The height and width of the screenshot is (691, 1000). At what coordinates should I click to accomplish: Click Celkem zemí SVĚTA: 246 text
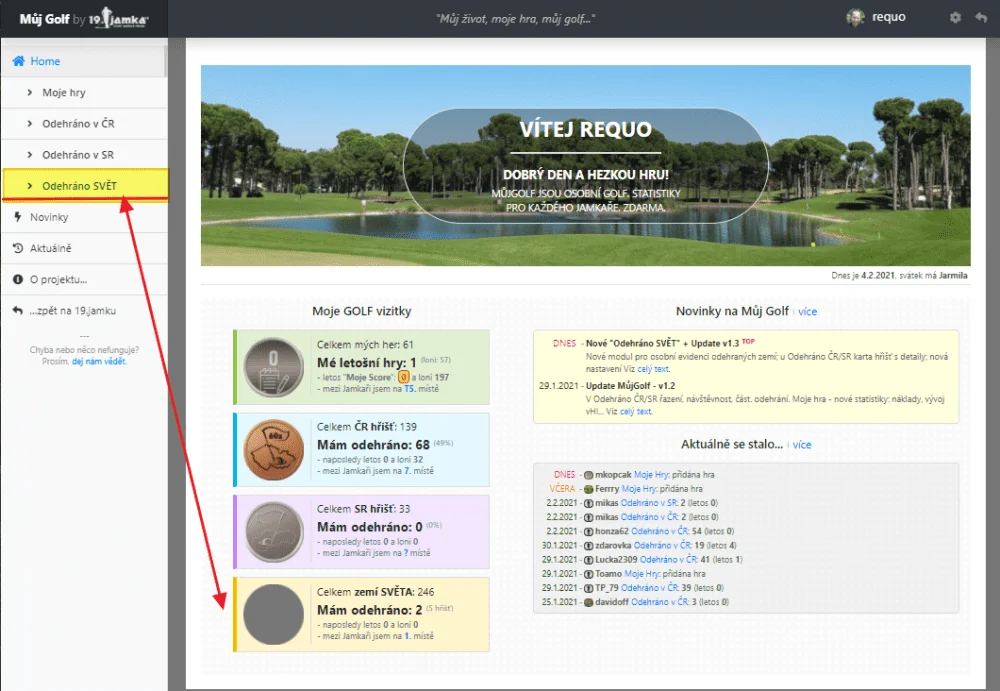coord(376,592)
